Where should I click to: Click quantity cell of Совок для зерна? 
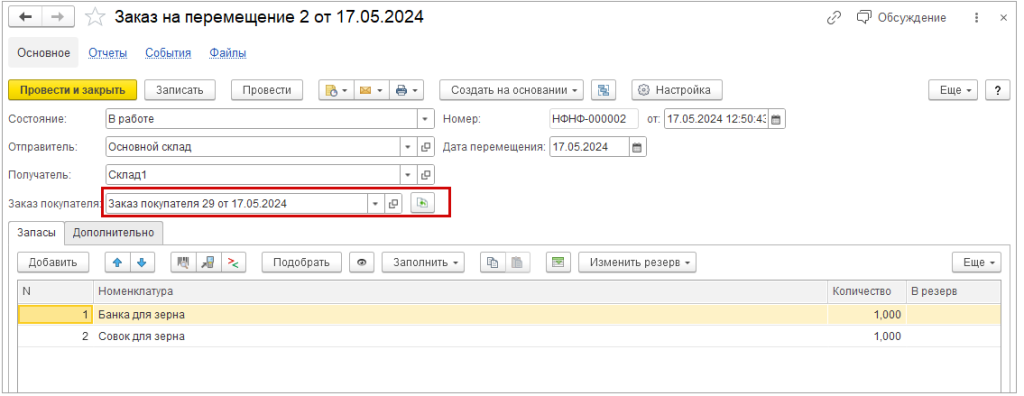pos(867,337)
